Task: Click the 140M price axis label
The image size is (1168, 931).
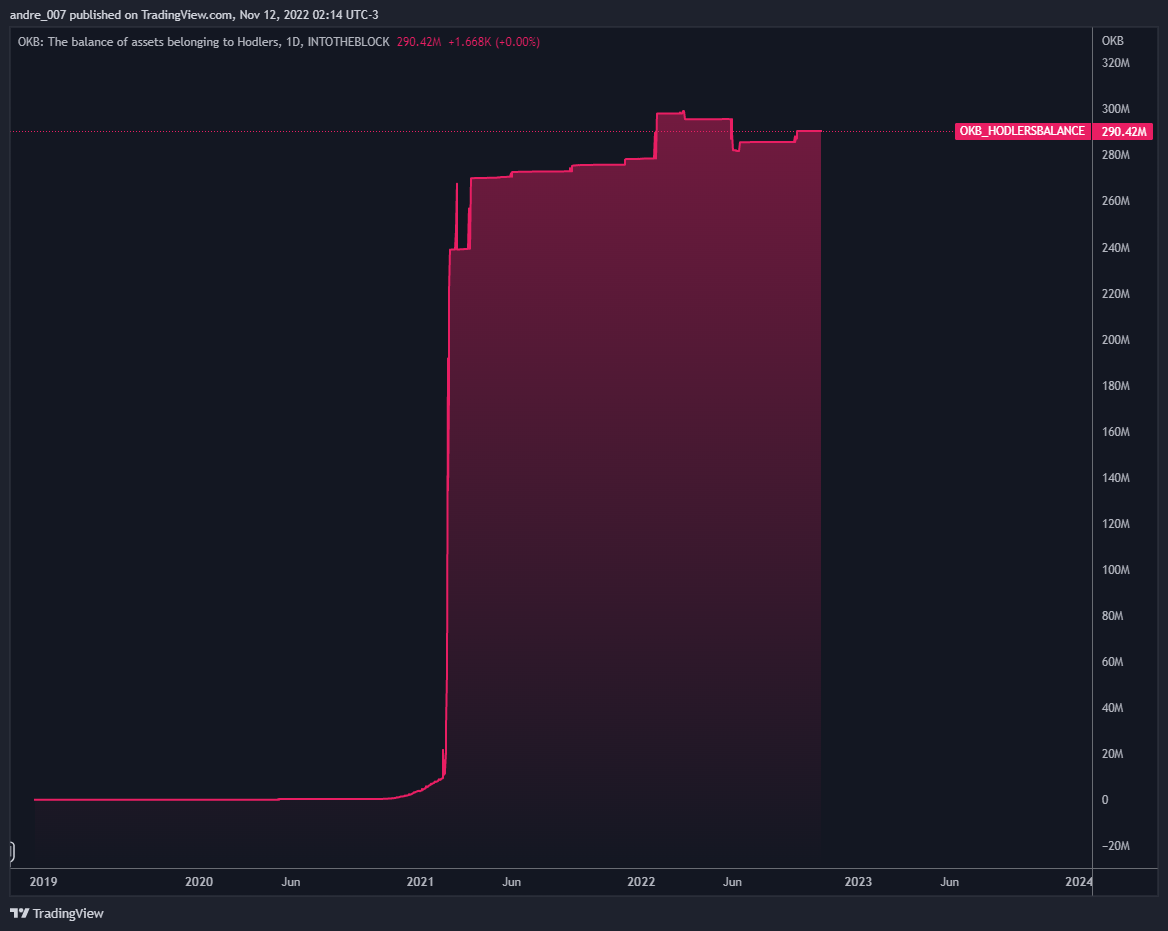Action: (x=1116, y=478)
